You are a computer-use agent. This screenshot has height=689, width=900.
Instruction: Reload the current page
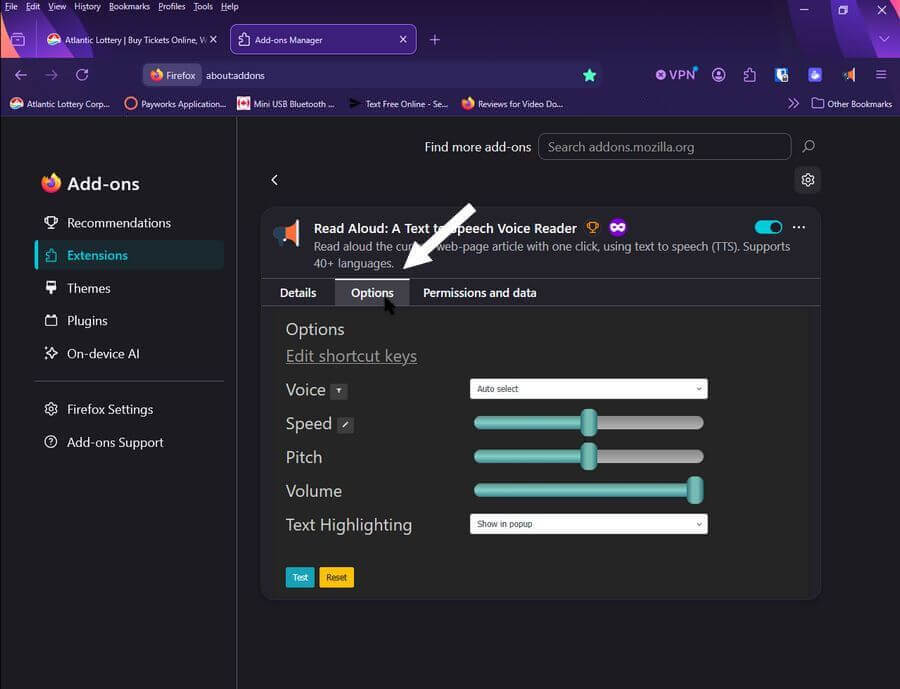[82, 75]
